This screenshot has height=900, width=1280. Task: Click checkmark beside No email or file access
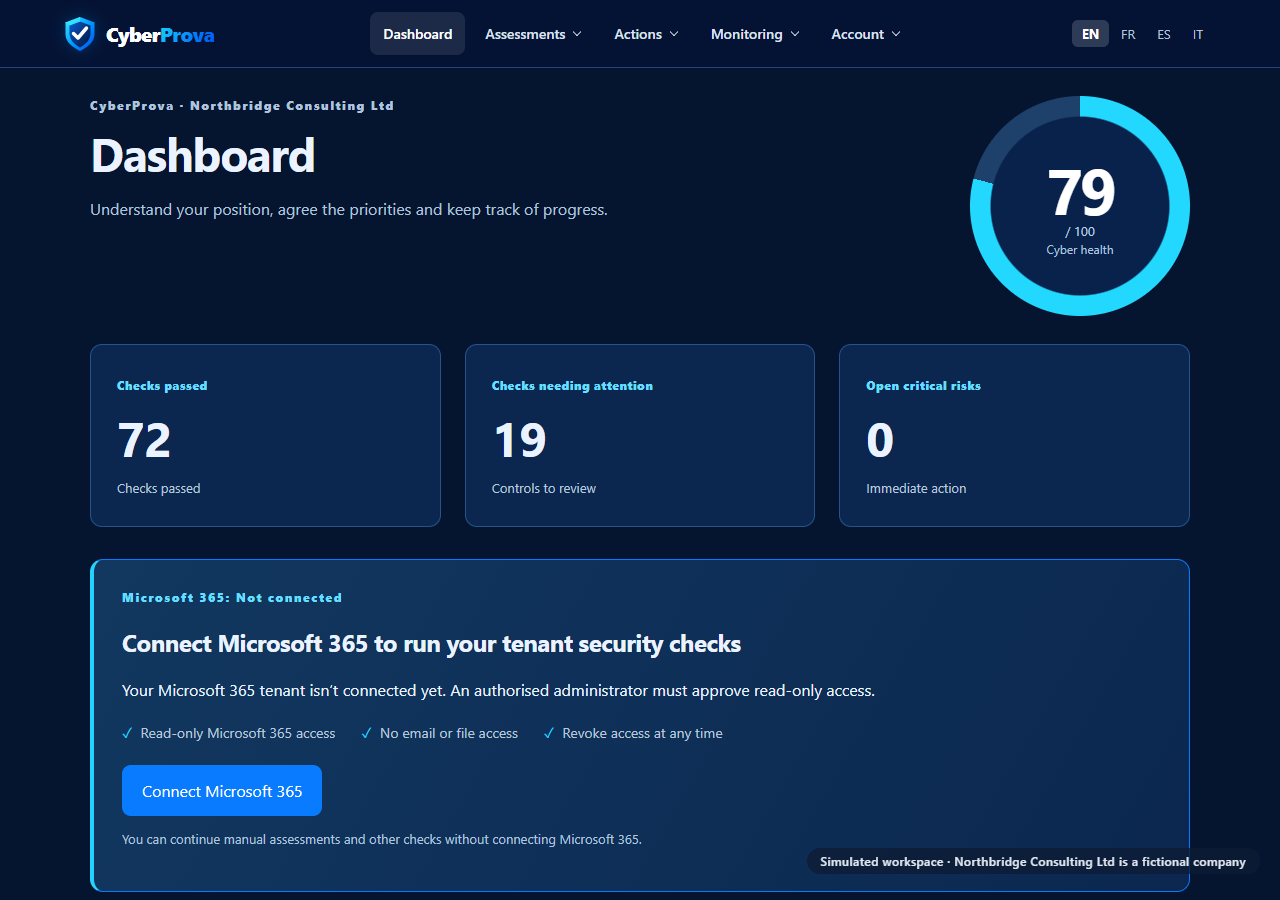click(x=366, y=734)
